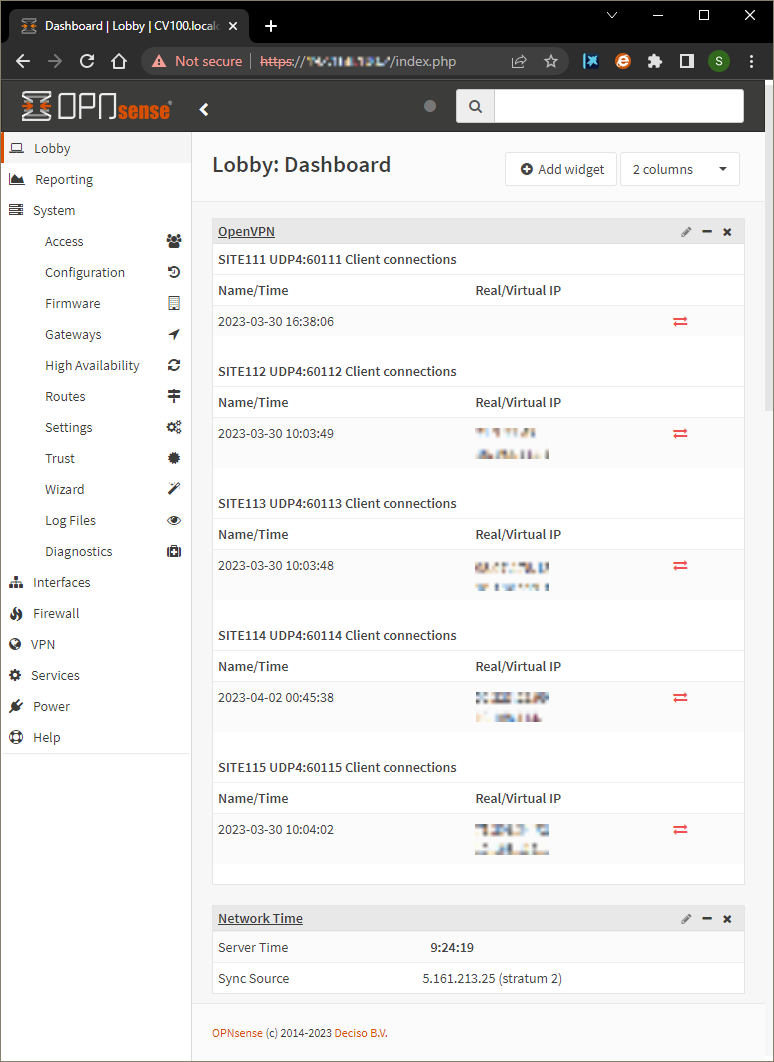
Task: Select the Gateways arrow icon
Action: pos(173,334)
